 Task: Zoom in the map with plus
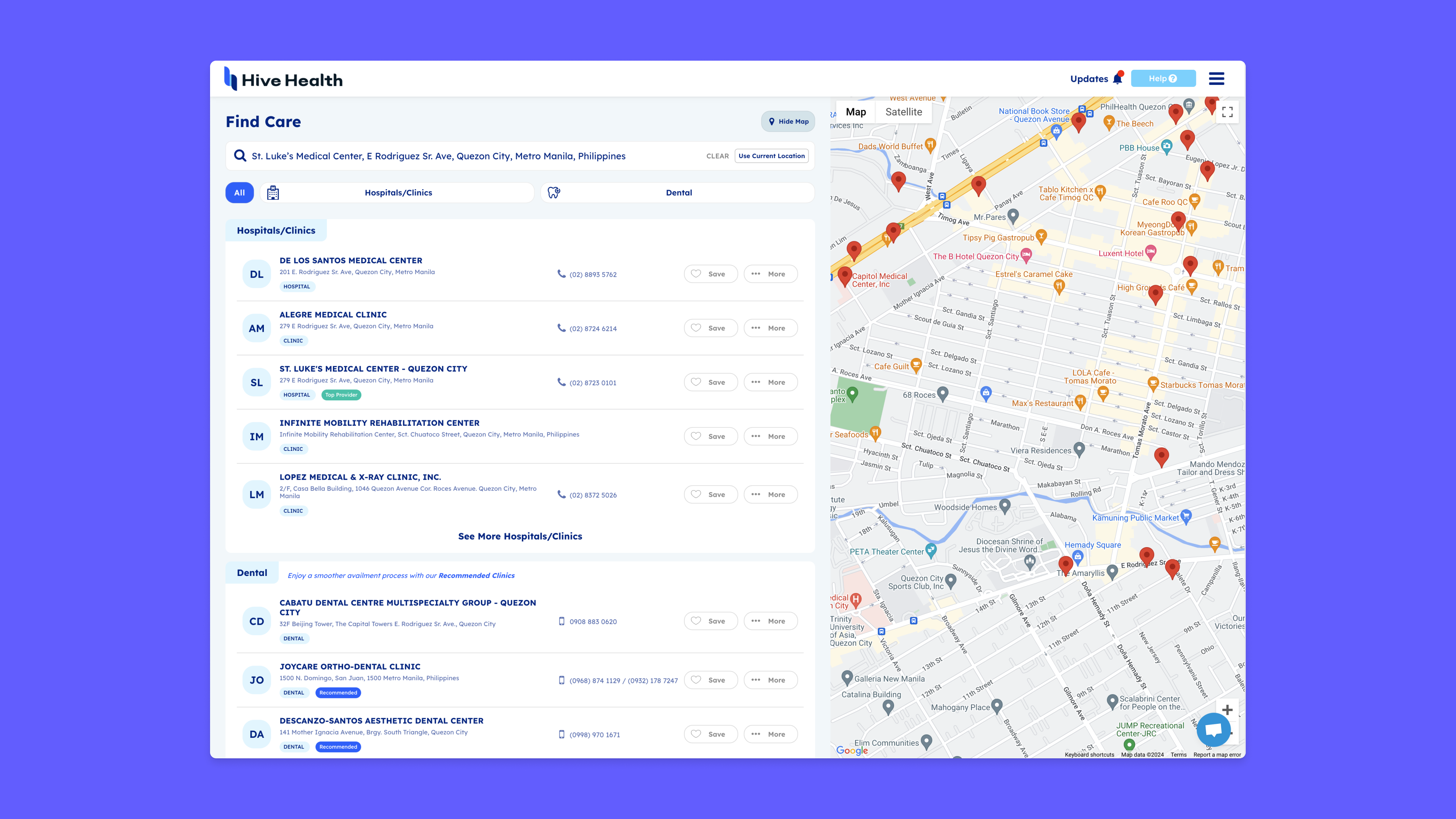tap(1227, 709)
